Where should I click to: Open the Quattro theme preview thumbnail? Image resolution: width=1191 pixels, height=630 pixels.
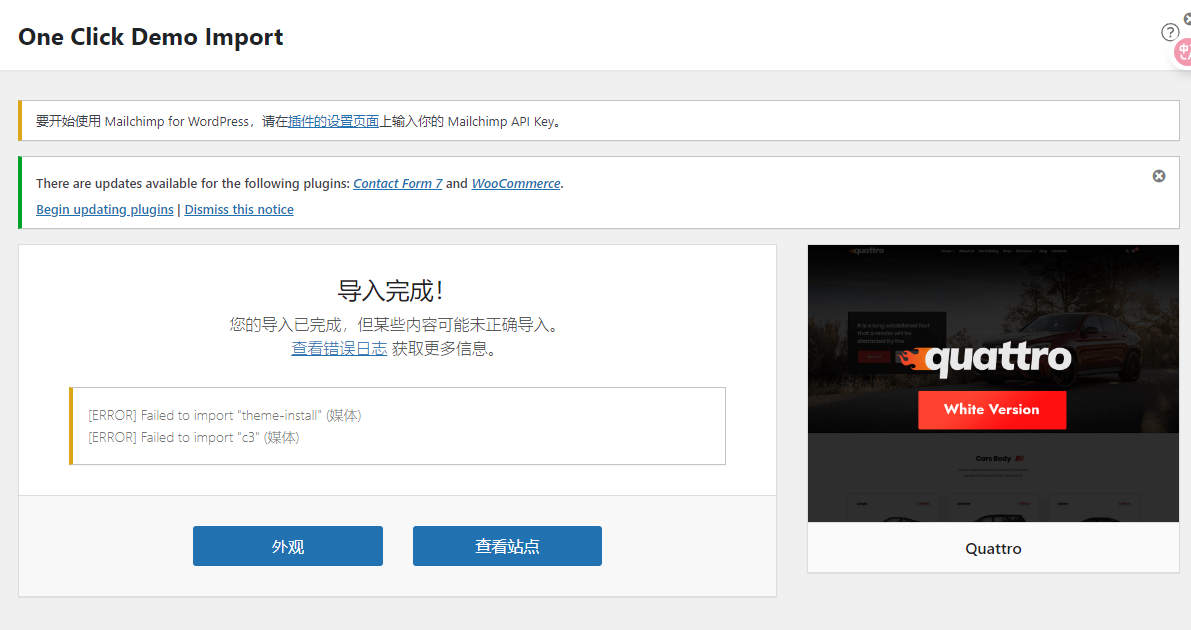pyautogui.click(x=994, y=383)
